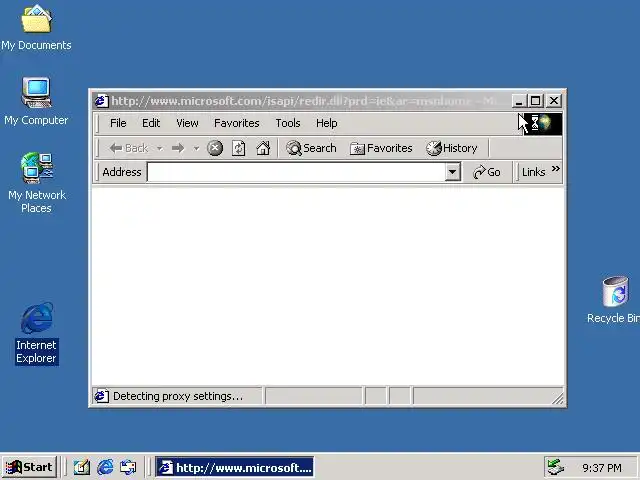Expand the Forward history dropdown arrow
Image resolution: width=640 pixels, height=480 pixels.
(x=196, y=148)
